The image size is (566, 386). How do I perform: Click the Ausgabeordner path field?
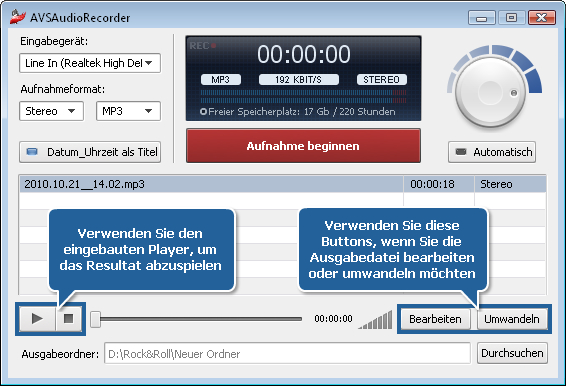287,354
